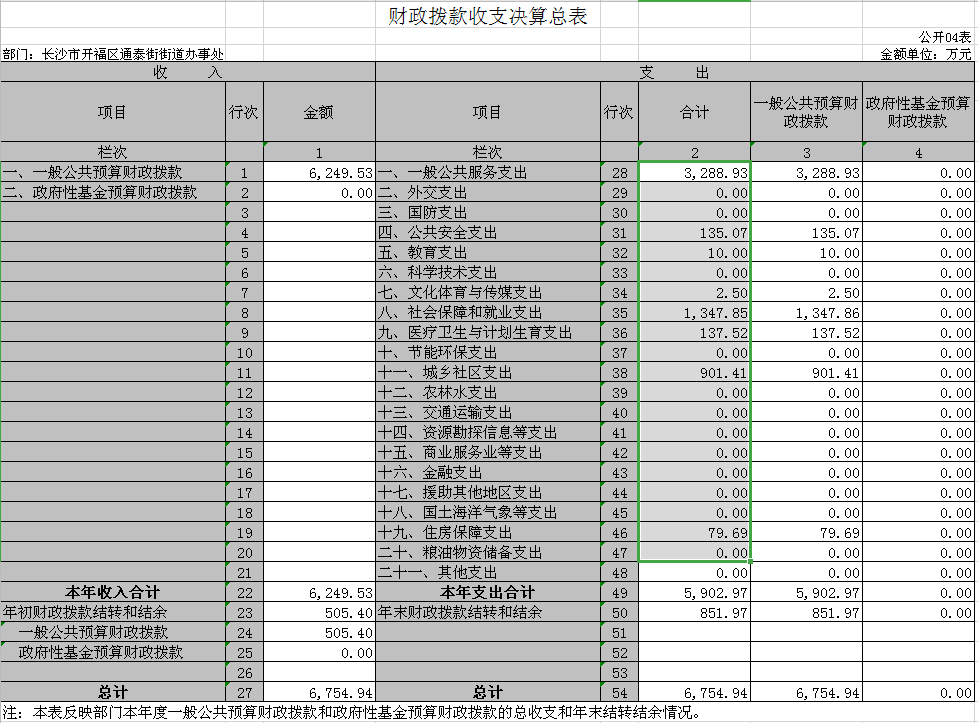The image size is (978, 723).
Task: Click the 五、教育支出 item cell
Action: coord(487,253)
